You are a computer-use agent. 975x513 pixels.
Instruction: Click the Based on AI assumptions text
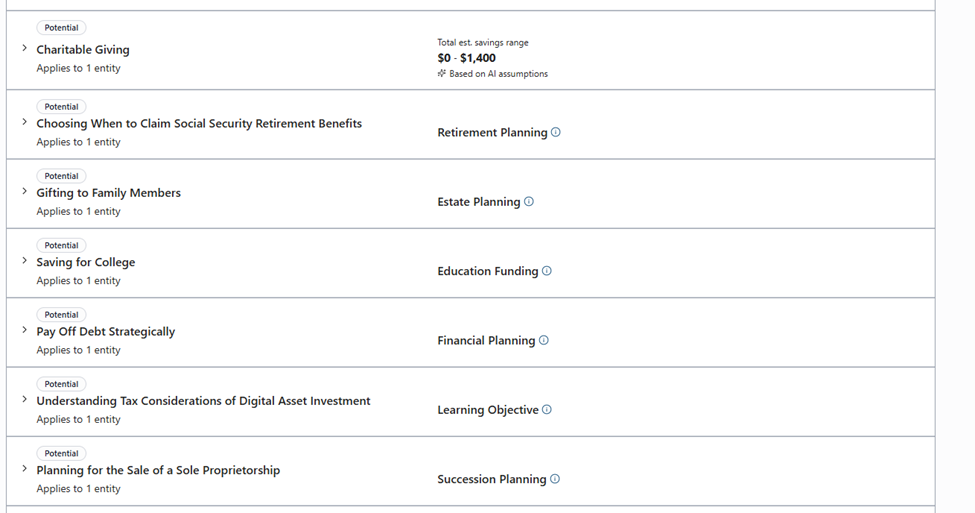pyautogui.click(x=498, y=74)
